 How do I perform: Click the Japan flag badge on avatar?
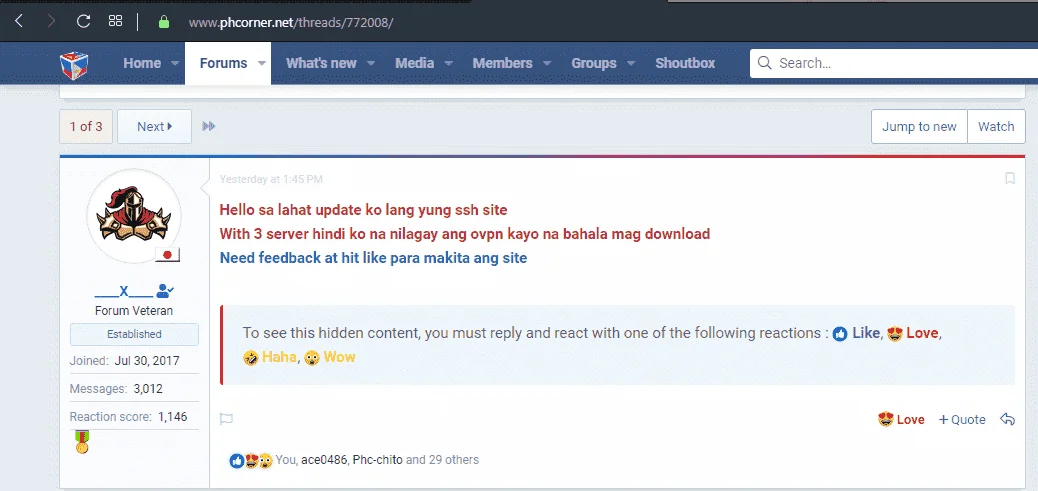tap(167, 255)
